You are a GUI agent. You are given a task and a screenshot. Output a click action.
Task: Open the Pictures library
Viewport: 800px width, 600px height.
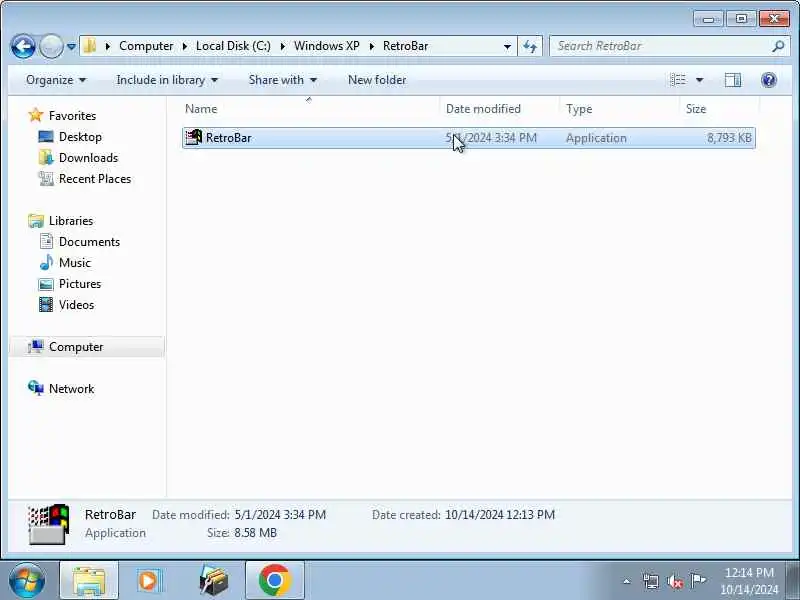tap(80, 283)
